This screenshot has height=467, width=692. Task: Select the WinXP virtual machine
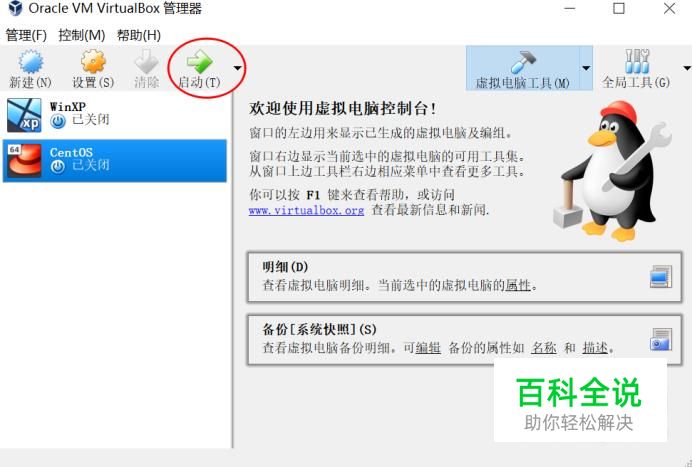(115, 115)
